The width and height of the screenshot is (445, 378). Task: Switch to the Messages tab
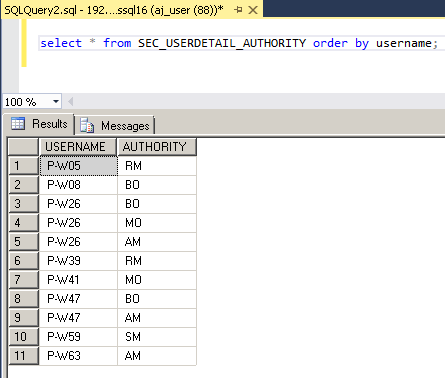click(114, 126)
